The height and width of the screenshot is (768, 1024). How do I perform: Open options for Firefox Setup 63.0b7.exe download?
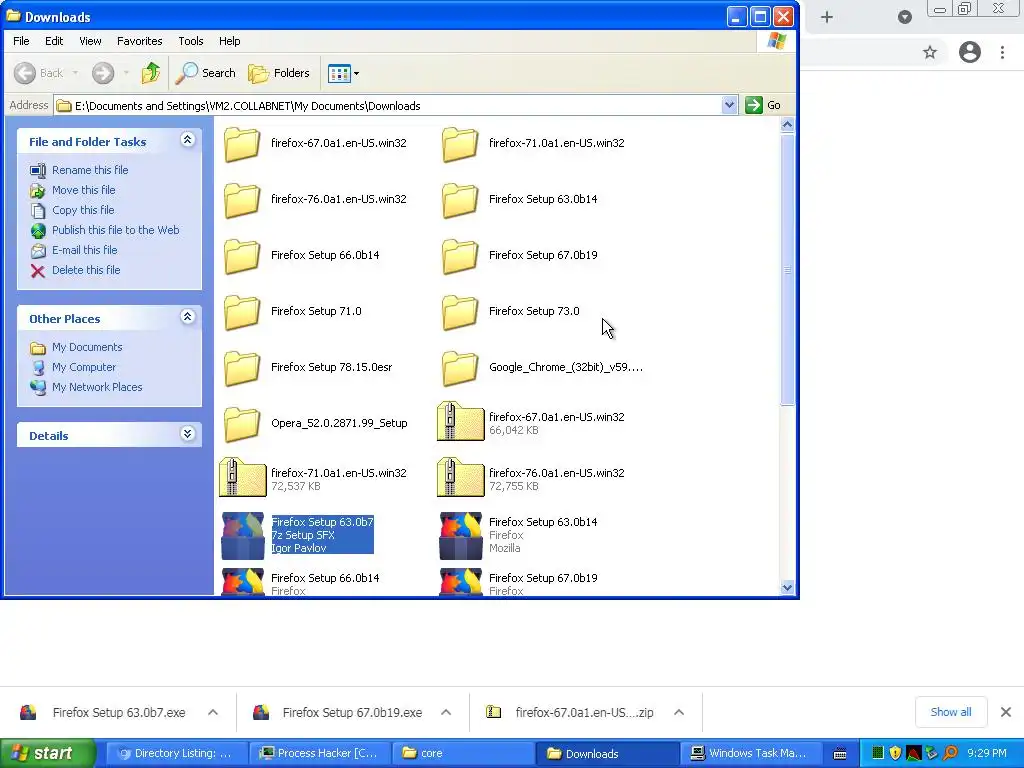[x=213, y=712]
